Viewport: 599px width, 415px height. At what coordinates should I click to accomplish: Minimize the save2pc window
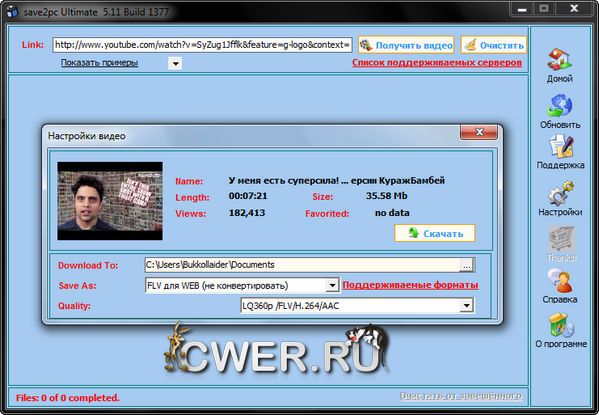[522, 8]
